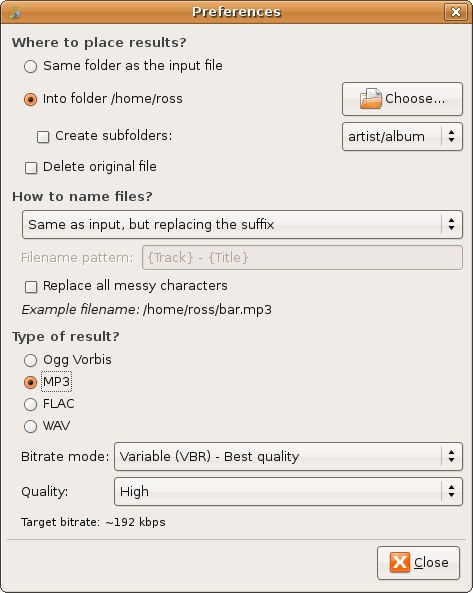Select the 'Into folder /home/ross' option

(x=31, y=99)
